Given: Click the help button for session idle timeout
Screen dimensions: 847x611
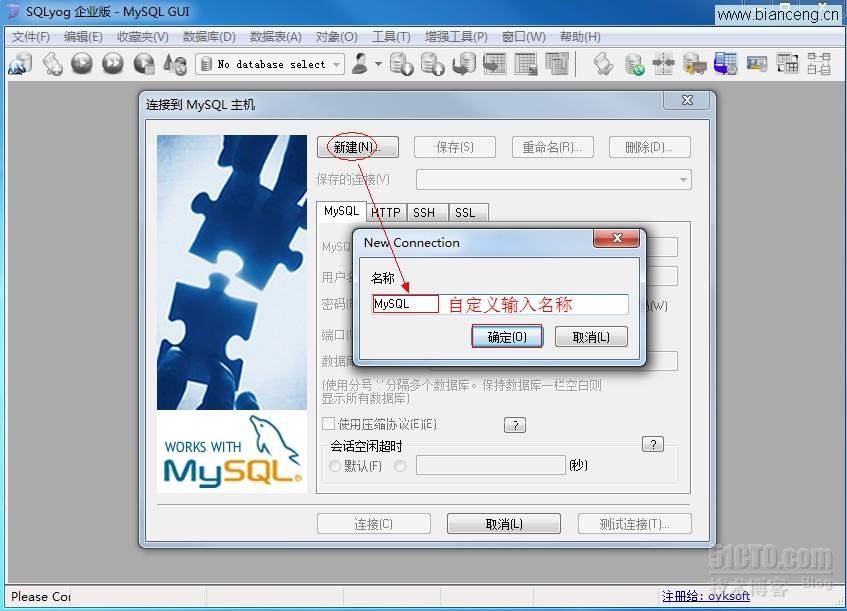Looking at the screenshot, I should pos(653,445).
